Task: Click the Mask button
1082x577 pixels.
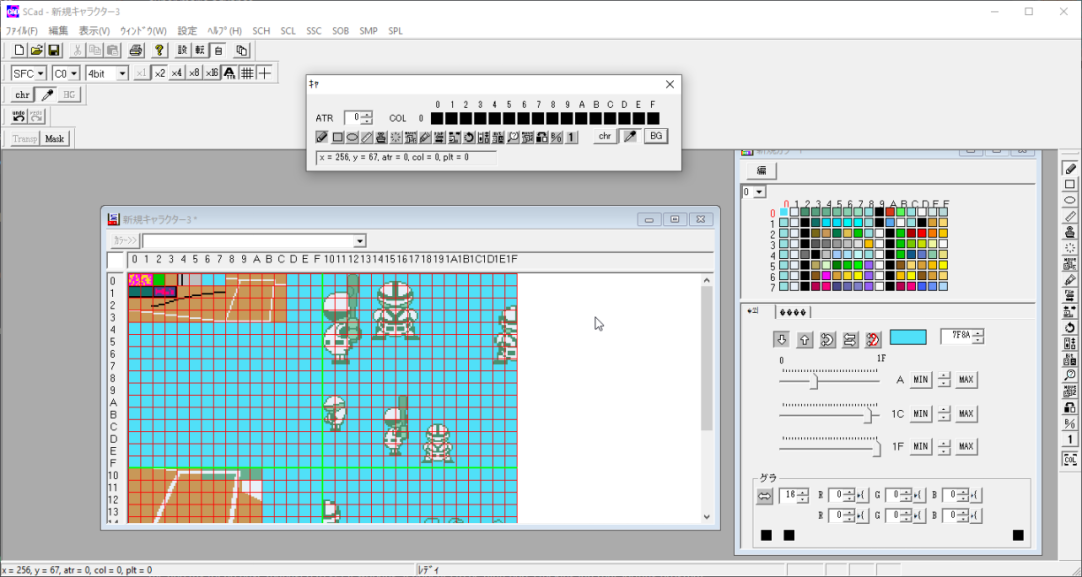Action: coord(55,139)
